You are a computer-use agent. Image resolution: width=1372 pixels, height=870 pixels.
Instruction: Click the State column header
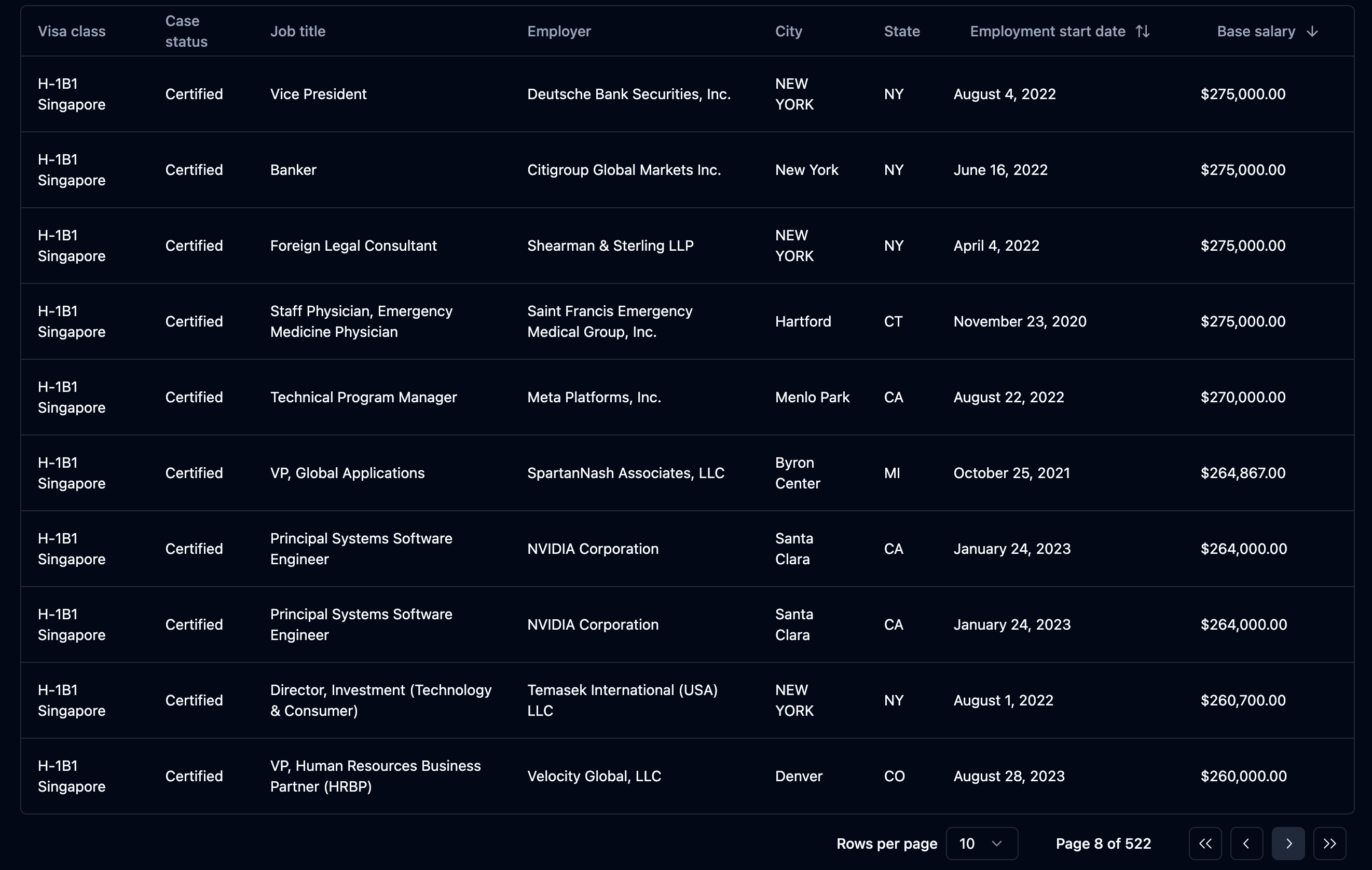(902, 31)
